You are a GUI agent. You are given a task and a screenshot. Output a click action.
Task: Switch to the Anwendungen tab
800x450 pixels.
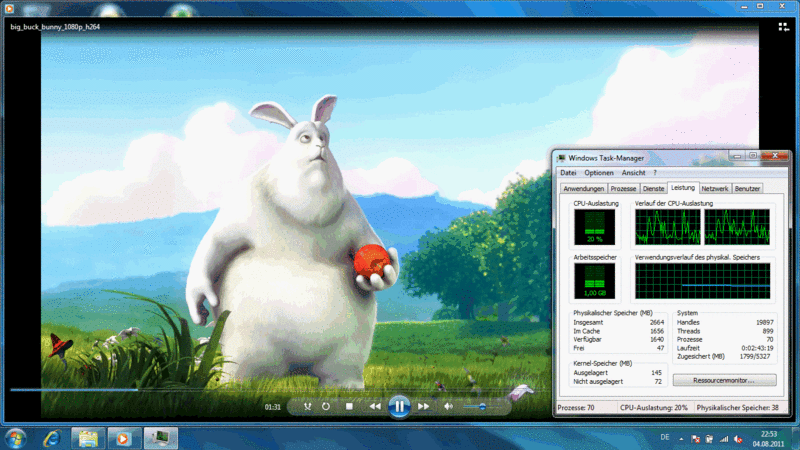tap(583, 189)
